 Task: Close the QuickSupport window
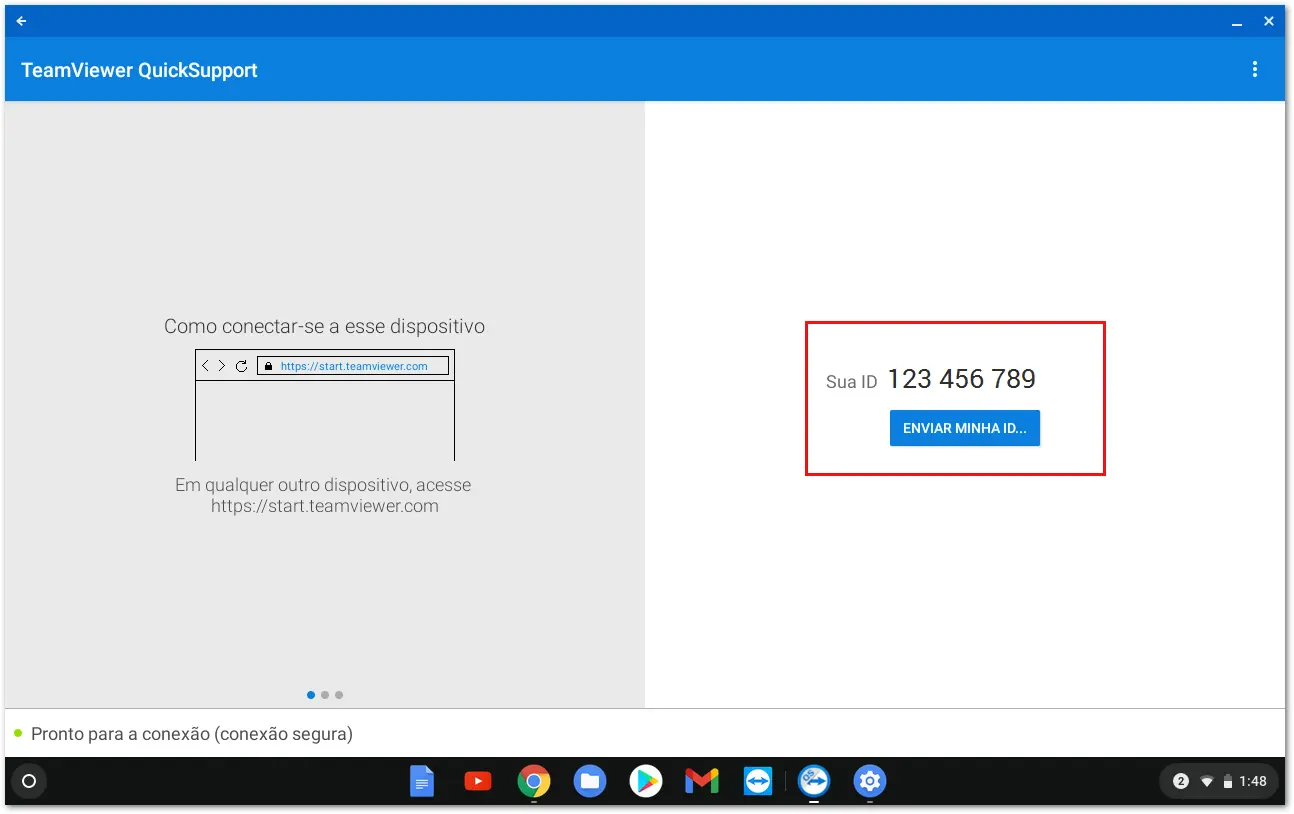[1269, 21]
